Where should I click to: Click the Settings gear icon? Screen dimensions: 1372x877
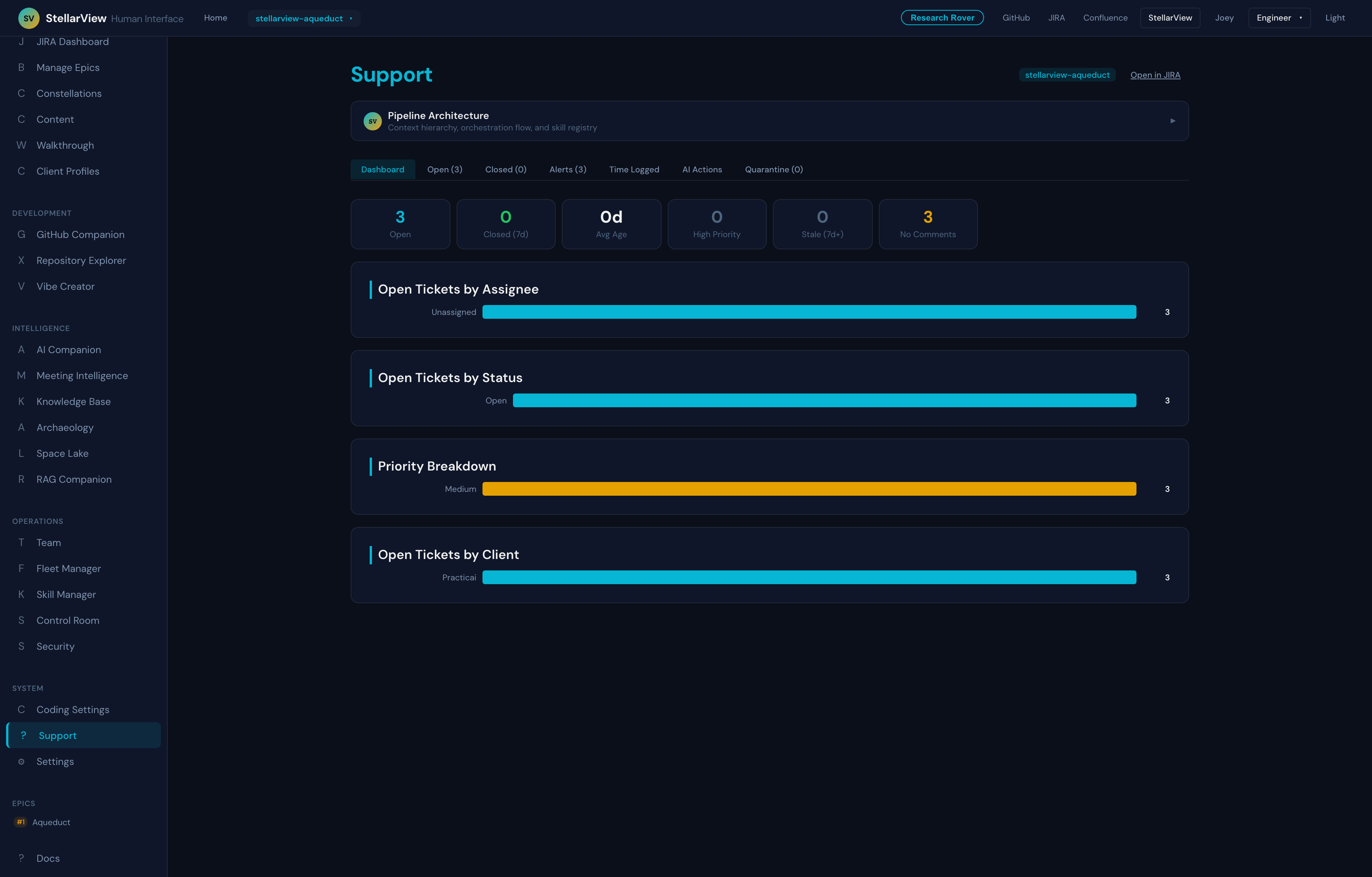coord(21,761)
